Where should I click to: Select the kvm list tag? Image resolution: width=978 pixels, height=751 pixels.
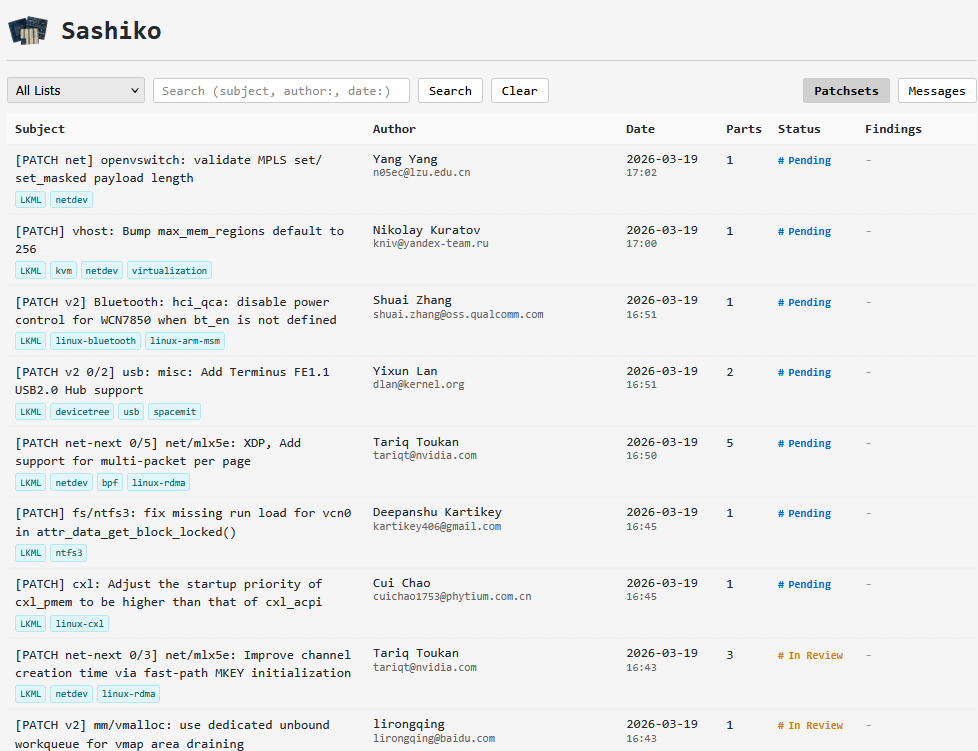pyautogui.click(x=63, y=270)
